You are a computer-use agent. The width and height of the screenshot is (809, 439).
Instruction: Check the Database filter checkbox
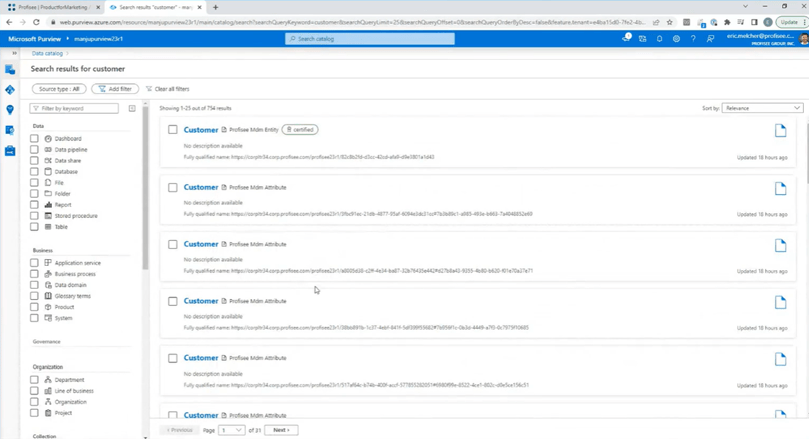pyautogui.click(x=34, y=171)
